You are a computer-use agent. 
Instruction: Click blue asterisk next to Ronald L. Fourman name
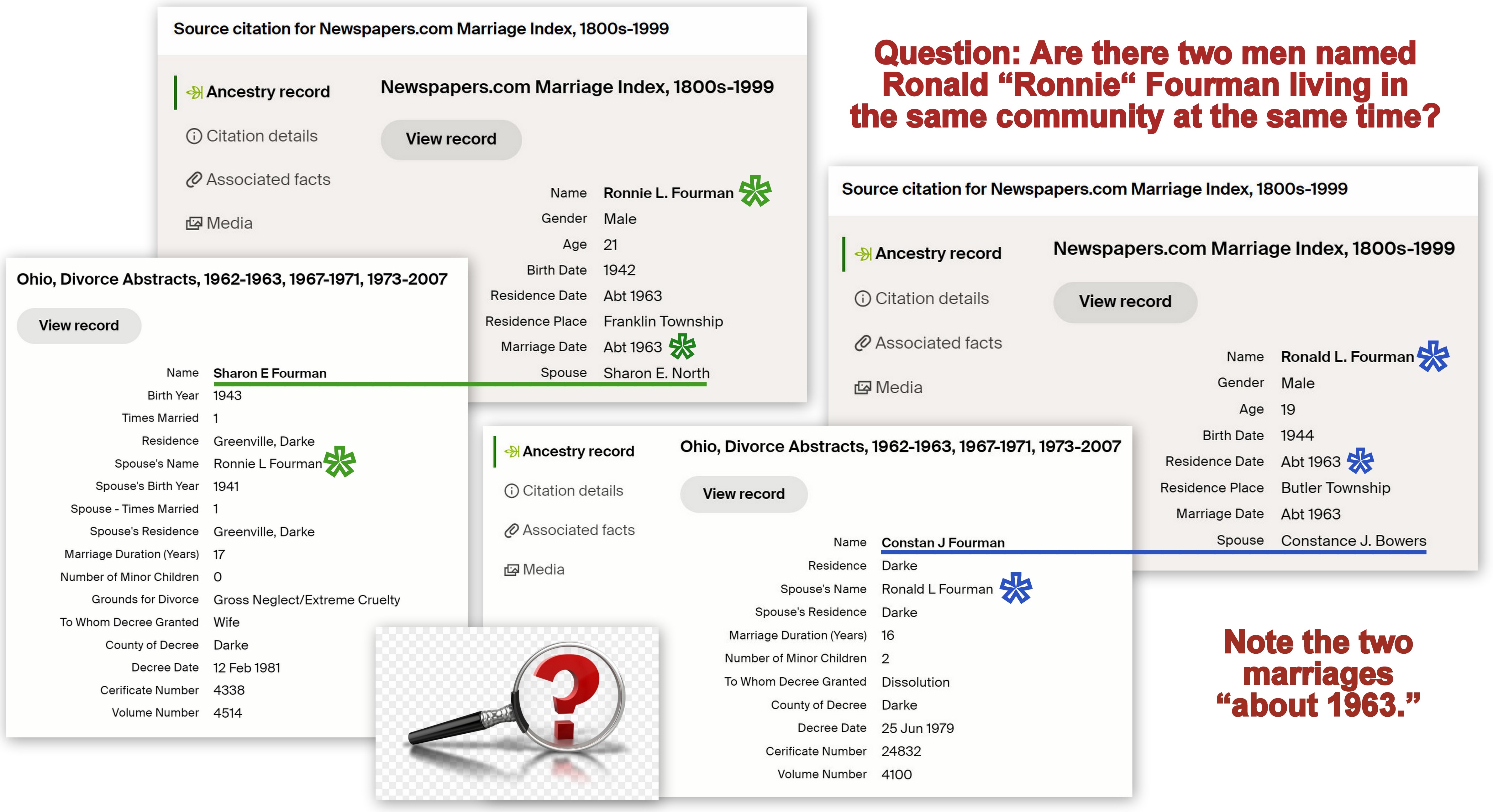[x=1433, y=356]
